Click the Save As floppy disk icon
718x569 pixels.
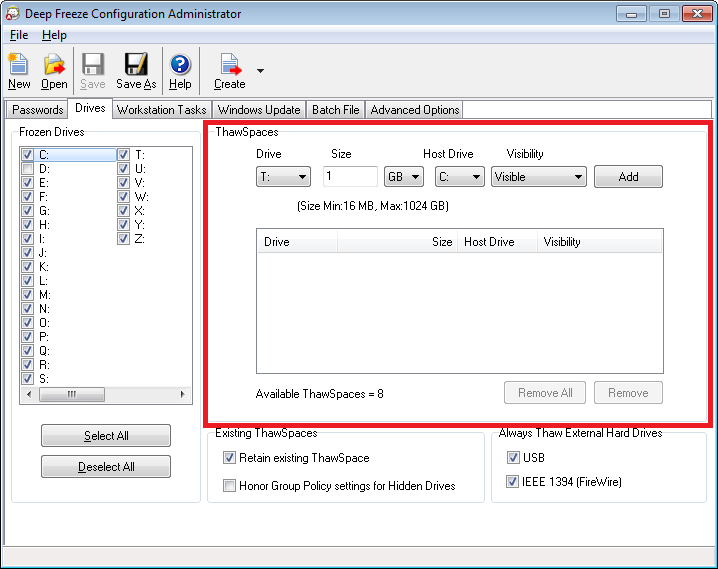[x=135, y=66]
